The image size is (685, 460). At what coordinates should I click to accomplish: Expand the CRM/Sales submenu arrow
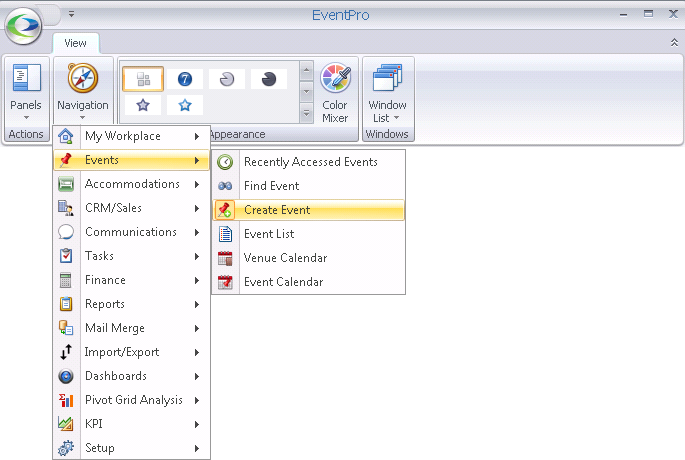(197, 208)
